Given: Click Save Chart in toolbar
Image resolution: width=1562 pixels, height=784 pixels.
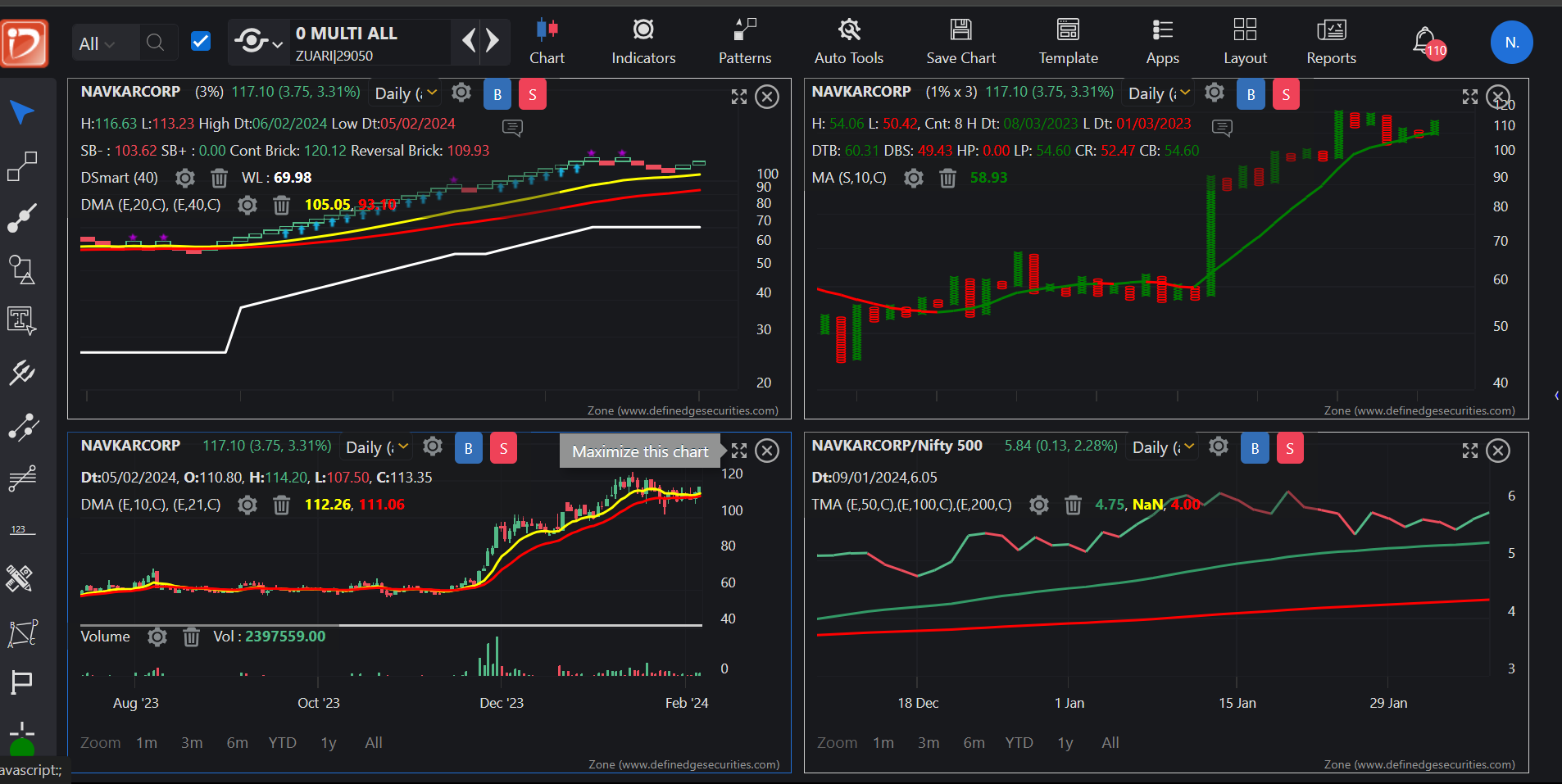Looking at the screenshot, I should pyautogui.click(x=960, y=43).
